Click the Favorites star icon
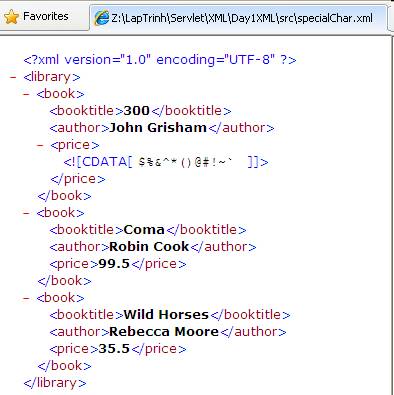 click(11, 17)
